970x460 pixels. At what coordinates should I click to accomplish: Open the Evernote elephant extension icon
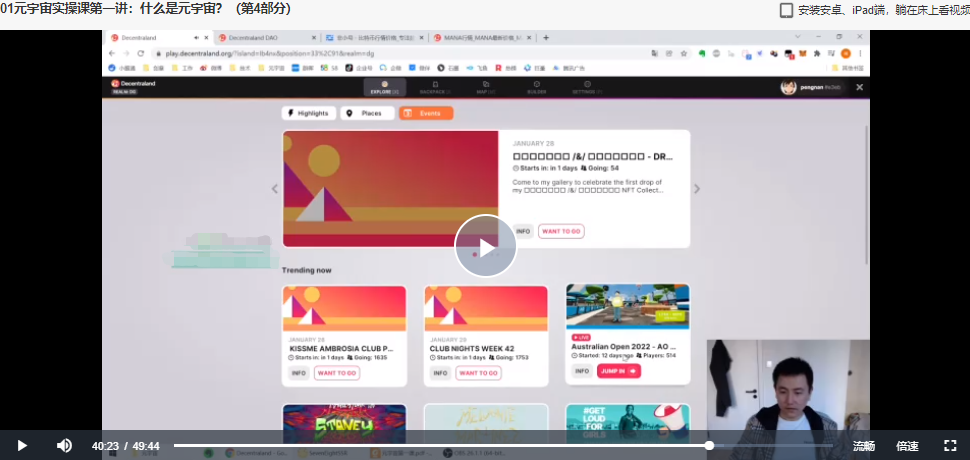coord(702,54)
